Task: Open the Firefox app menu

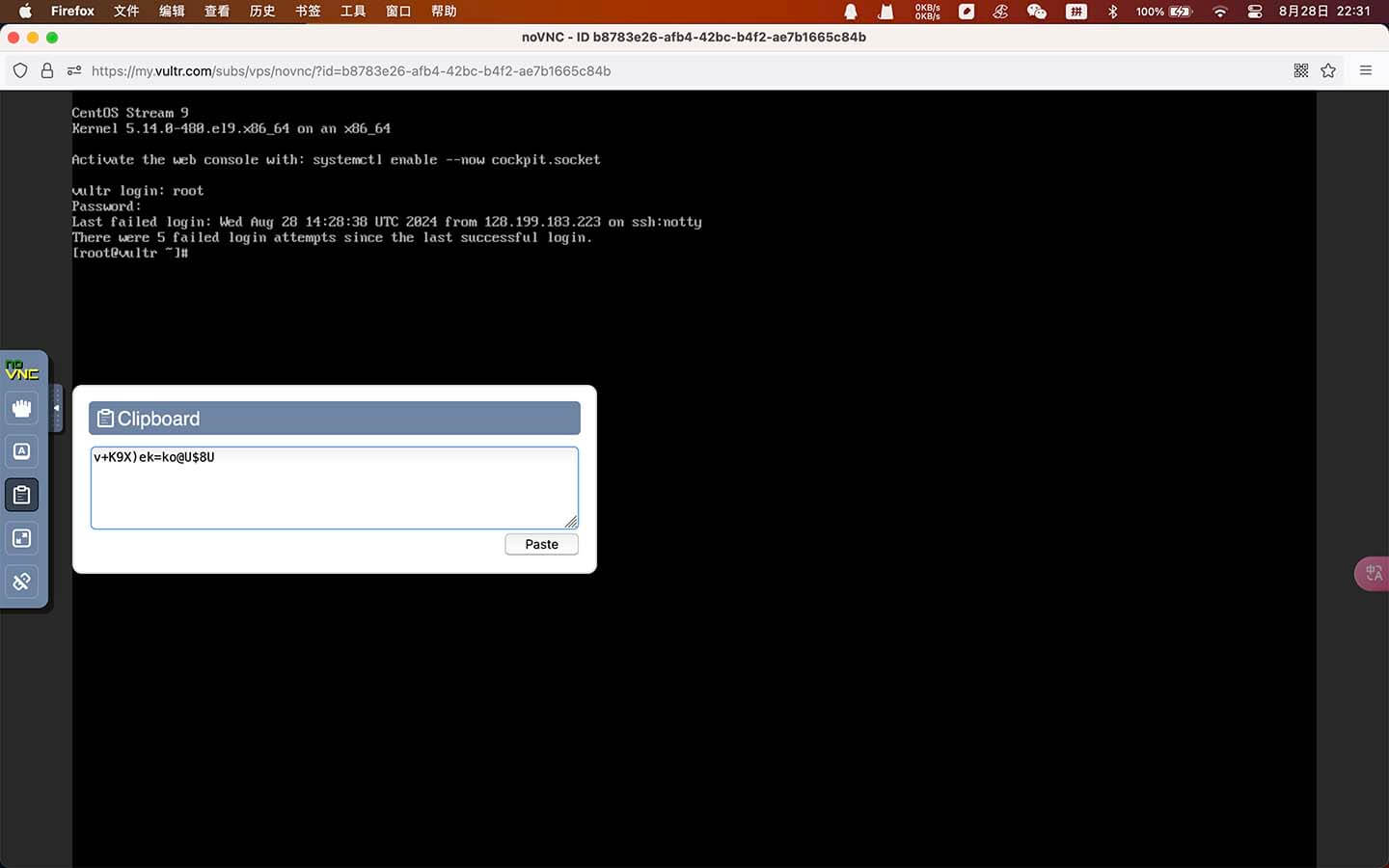Action: 72,12
